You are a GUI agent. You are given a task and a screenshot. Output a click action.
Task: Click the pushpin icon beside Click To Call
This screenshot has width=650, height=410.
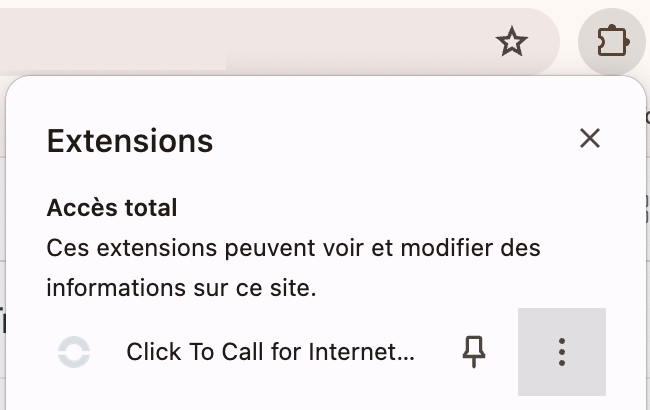pos(474,352)
